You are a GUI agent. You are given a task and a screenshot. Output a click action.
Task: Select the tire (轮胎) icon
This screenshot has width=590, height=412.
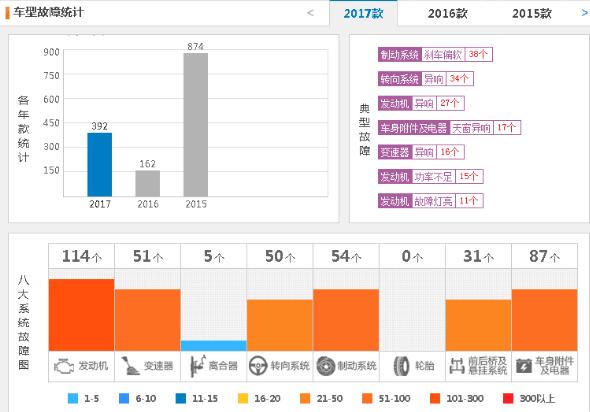(x=401, y=366)
